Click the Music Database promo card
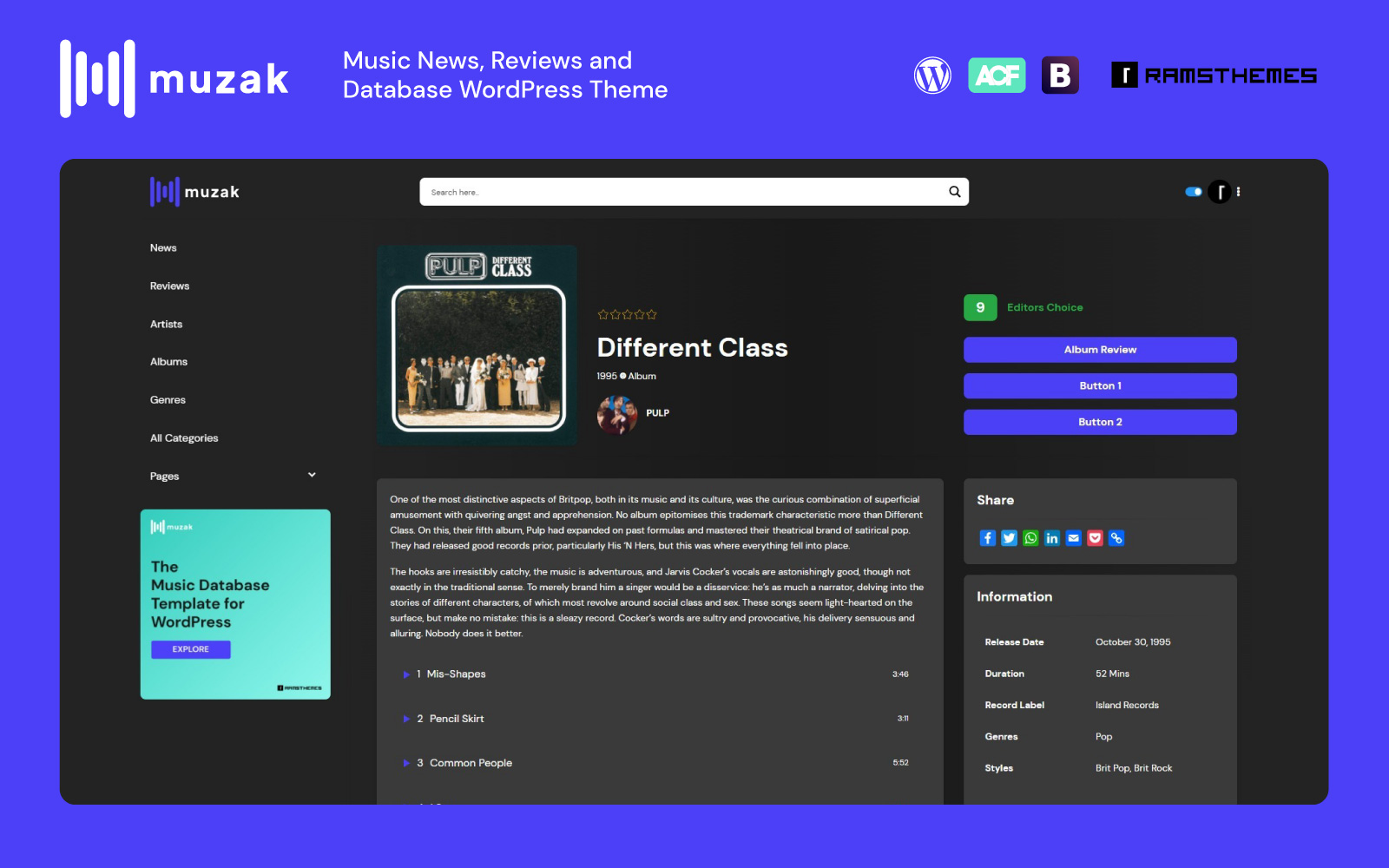The image size is (1389, 868). pyautogui.click(x=235, y=604)
